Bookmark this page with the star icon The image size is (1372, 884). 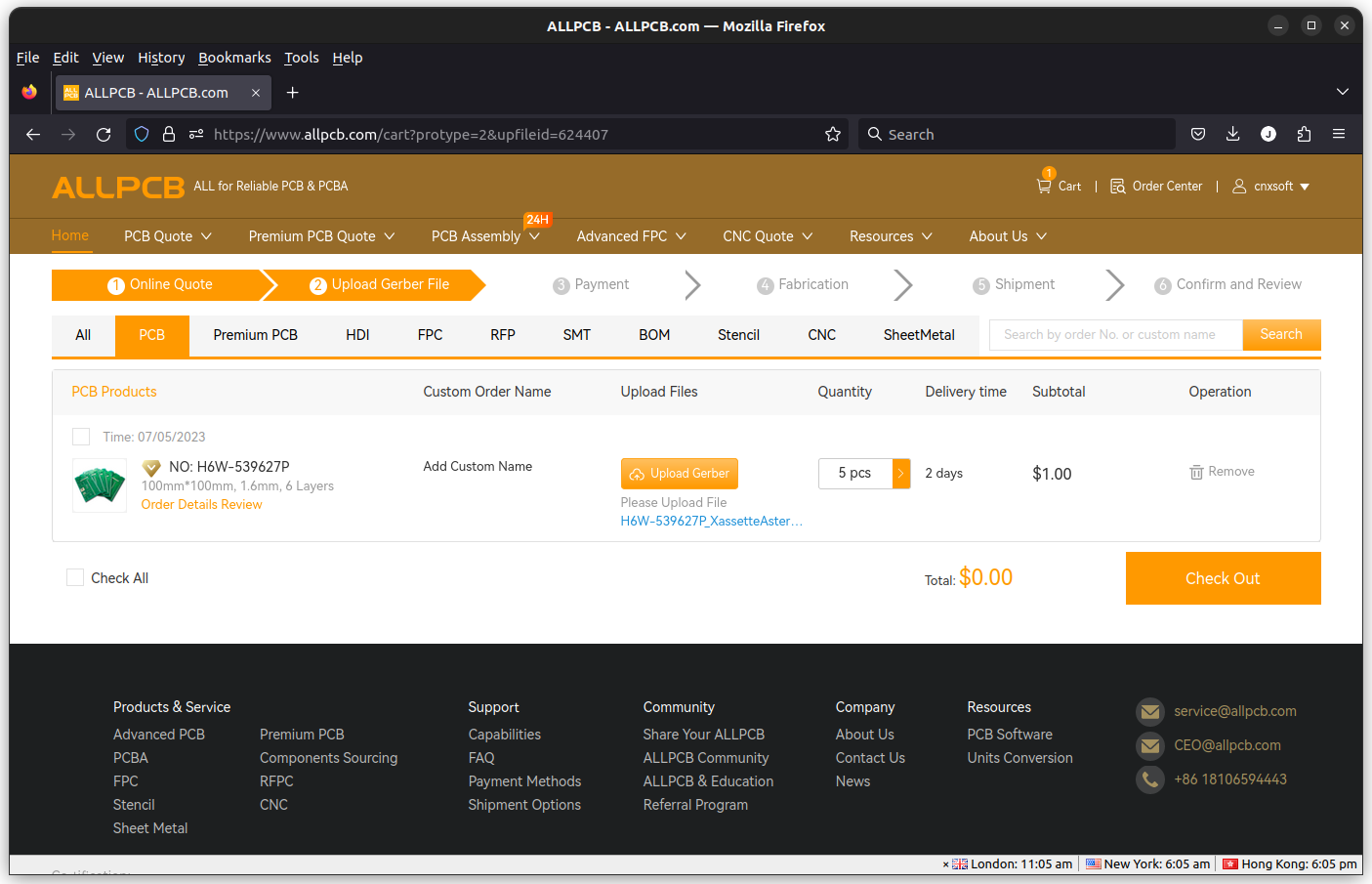point(833,135)
